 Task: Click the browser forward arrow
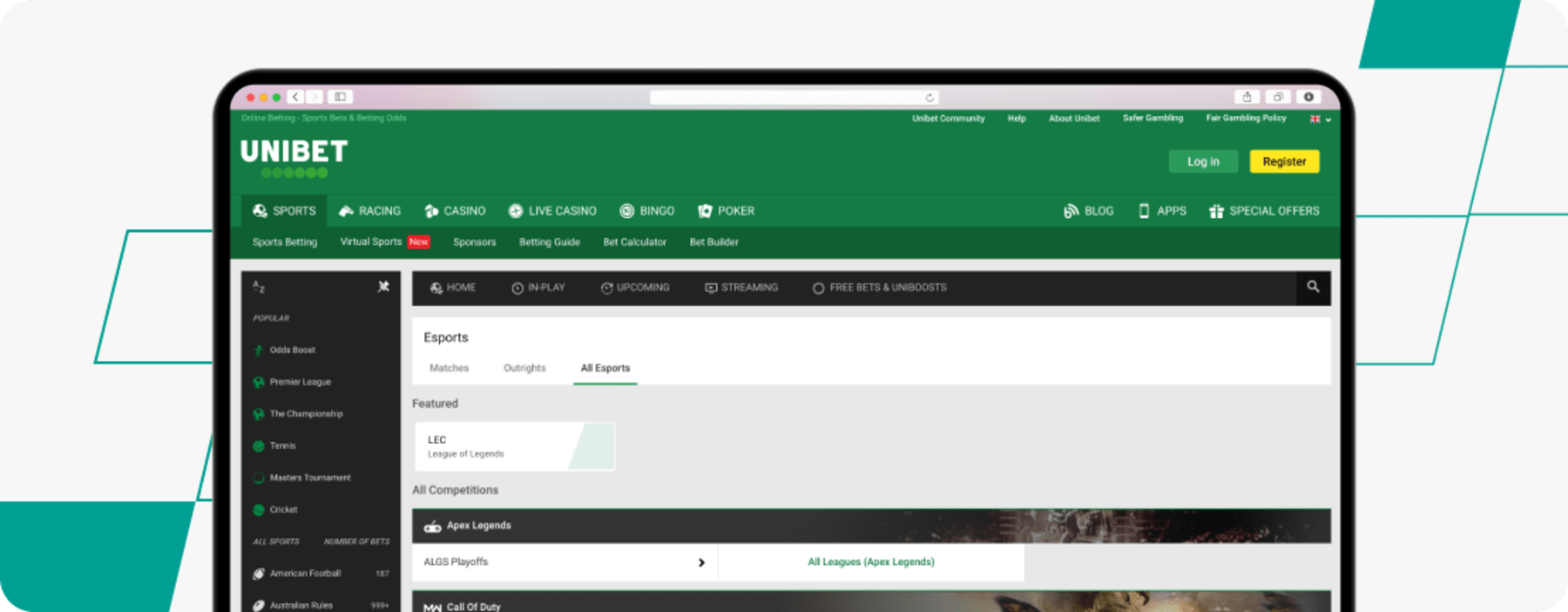click(x=314, y=97)
